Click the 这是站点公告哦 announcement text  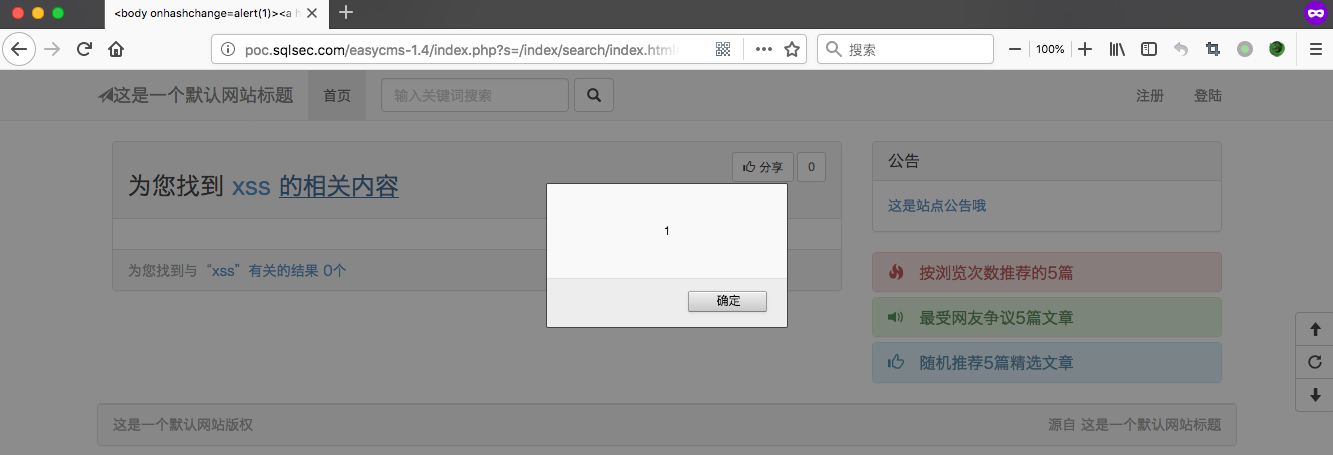pos(937,206)
